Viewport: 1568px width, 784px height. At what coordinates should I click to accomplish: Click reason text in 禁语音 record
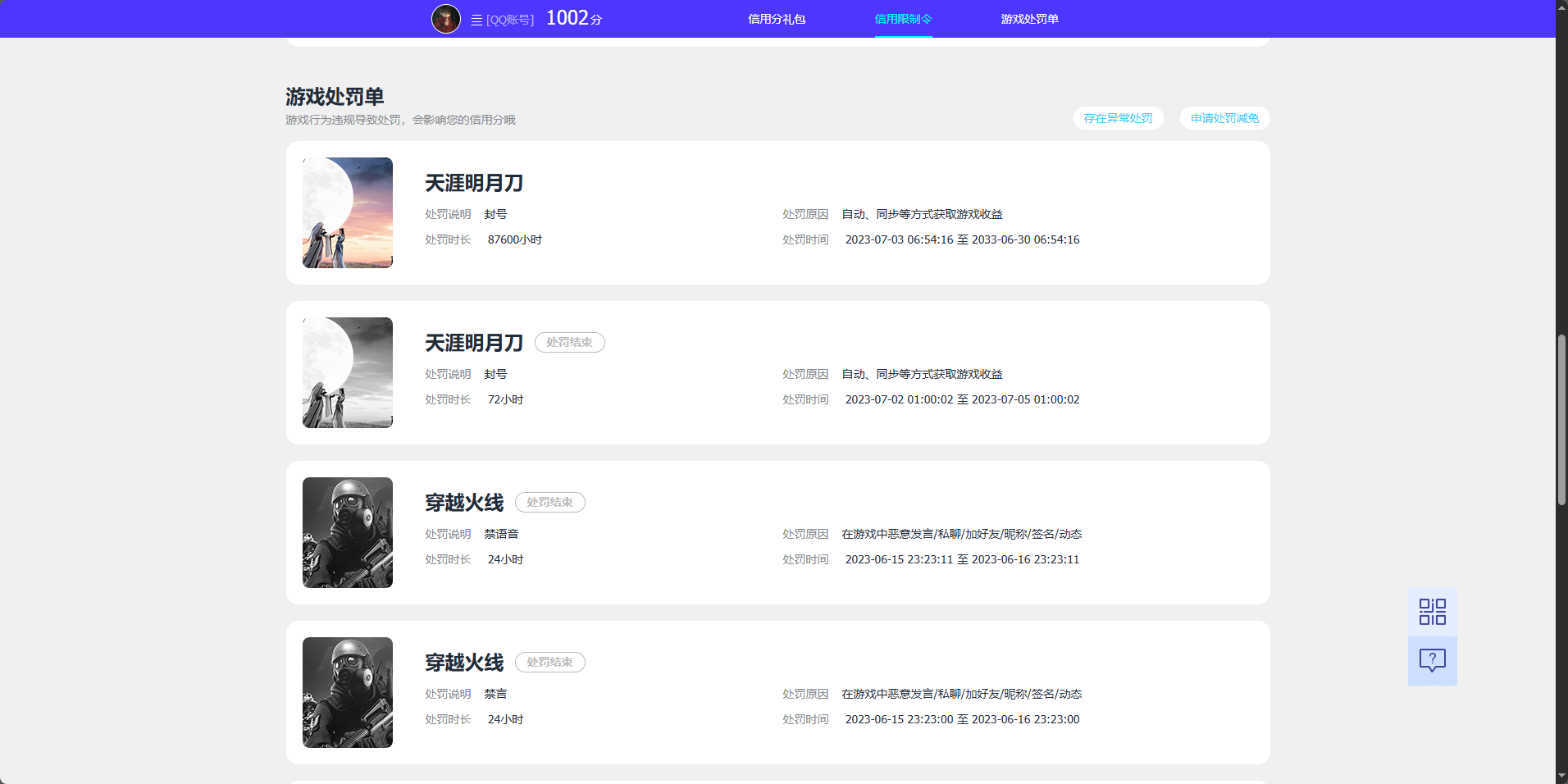tap(961, 534)
